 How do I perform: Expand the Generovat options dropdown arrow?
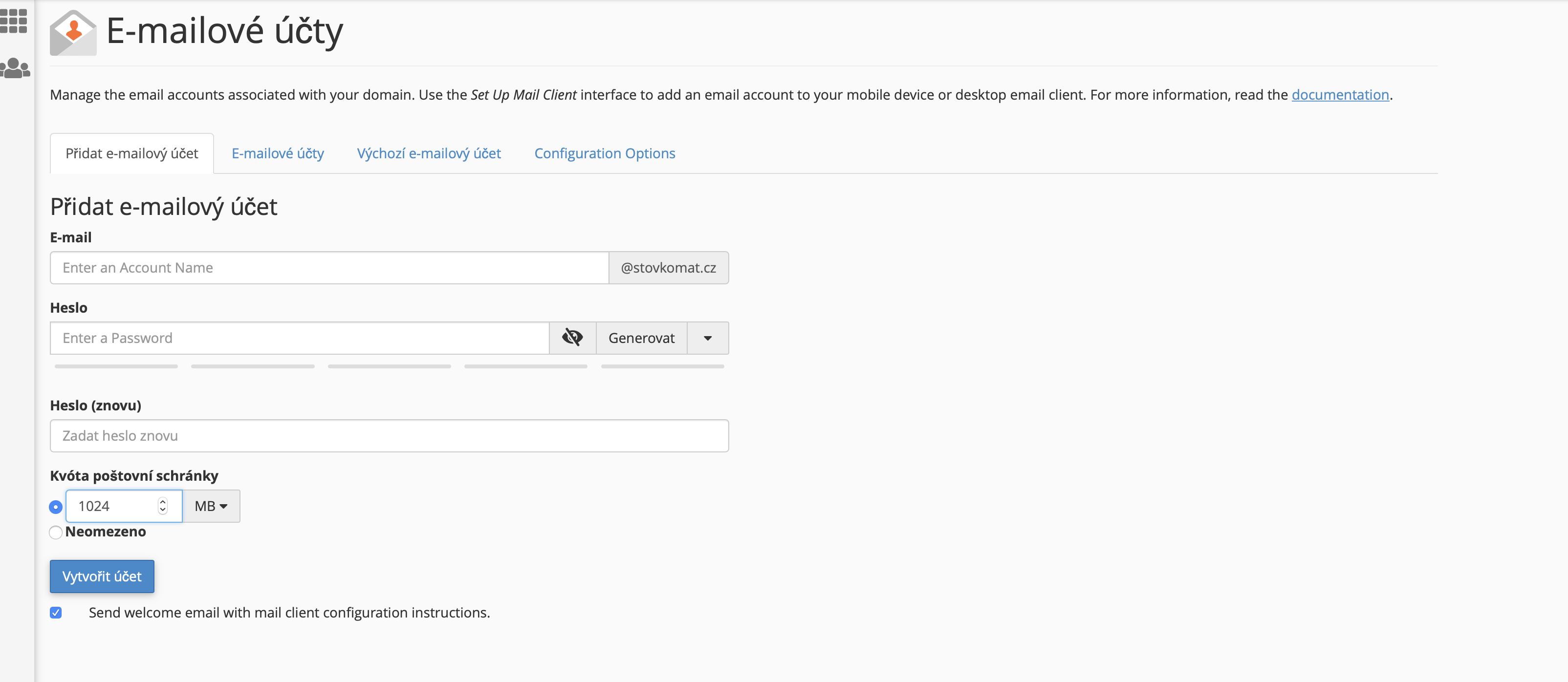[708, 338]
